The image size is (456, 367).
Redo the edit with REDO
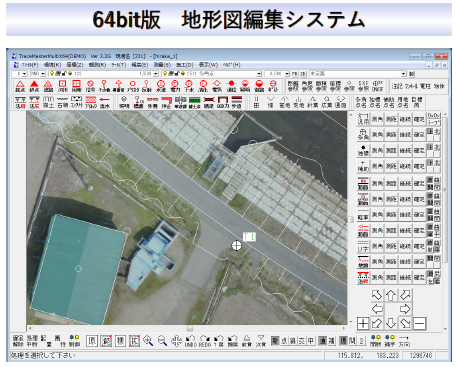[x=205, y=341]
